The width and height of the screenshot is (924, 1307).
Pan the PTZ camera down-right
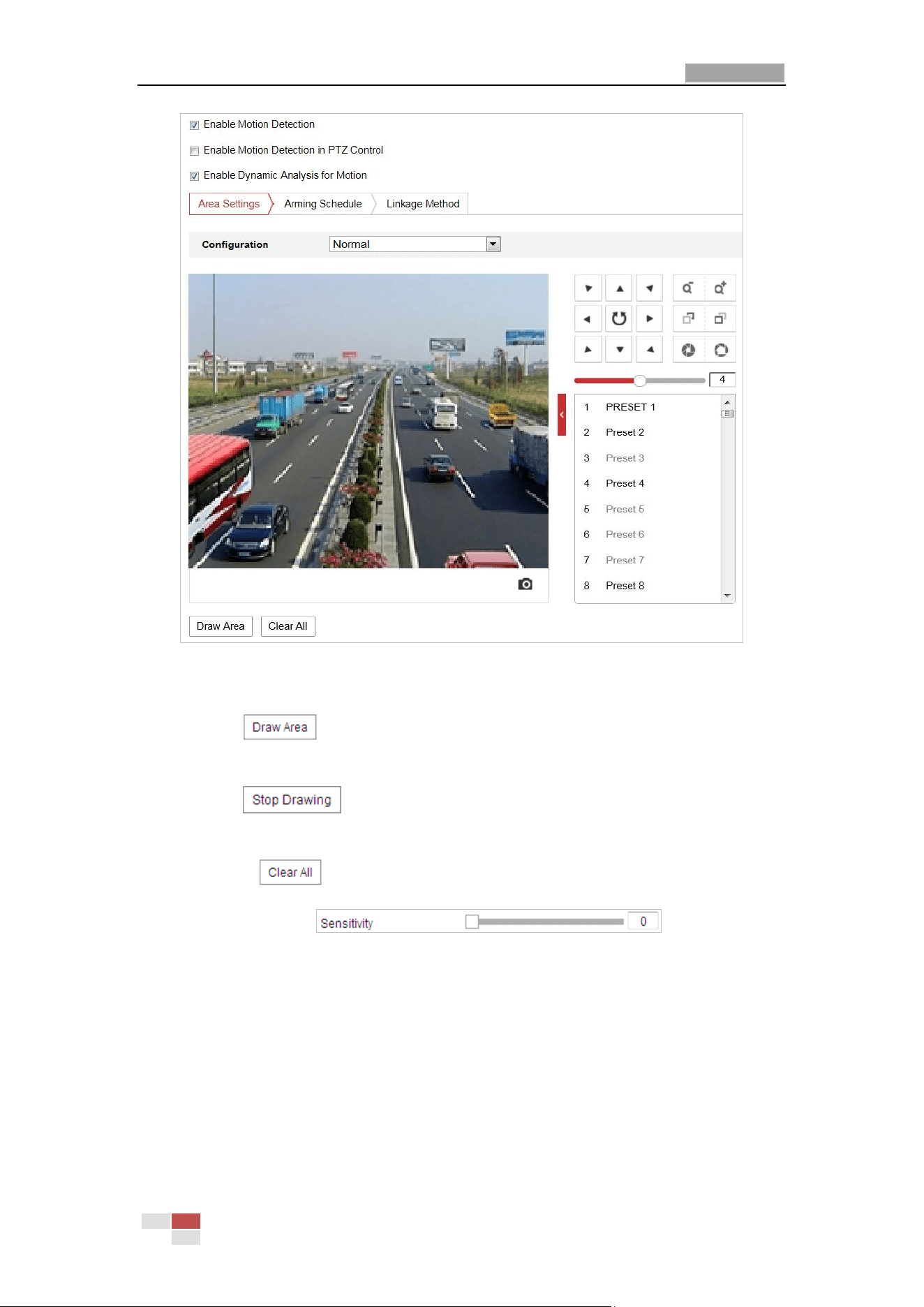tap(650, 350)
